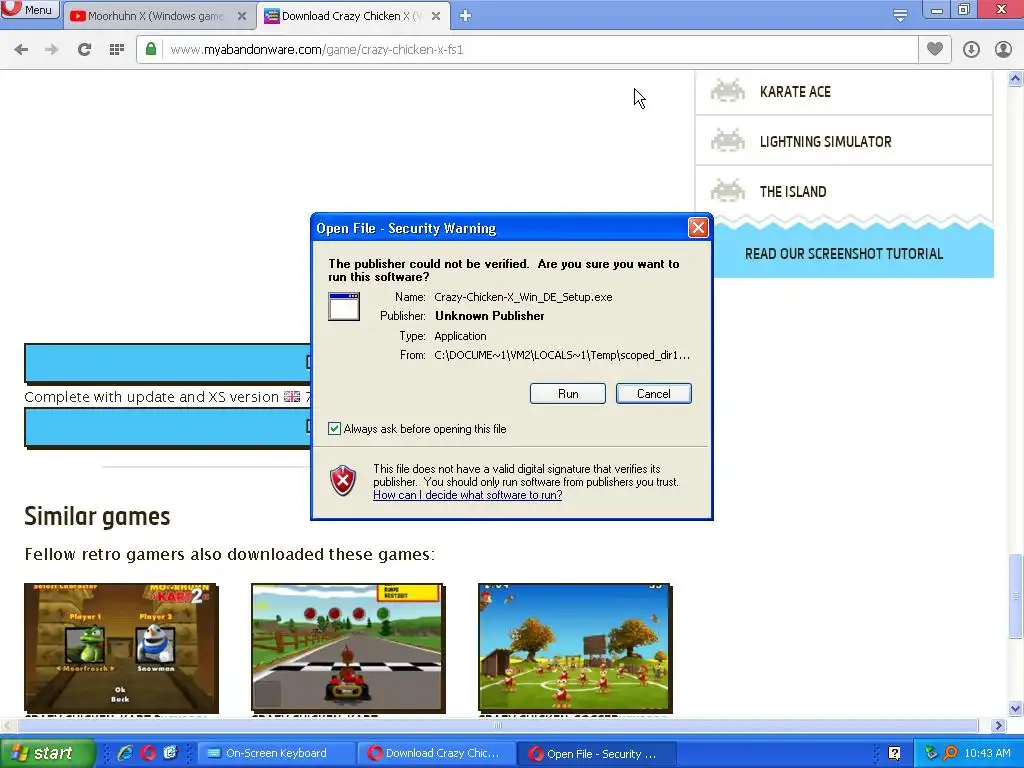1024x768 pixels.
Task: Click the horizontal scroll right arrow
Action: tap(998, 725)
